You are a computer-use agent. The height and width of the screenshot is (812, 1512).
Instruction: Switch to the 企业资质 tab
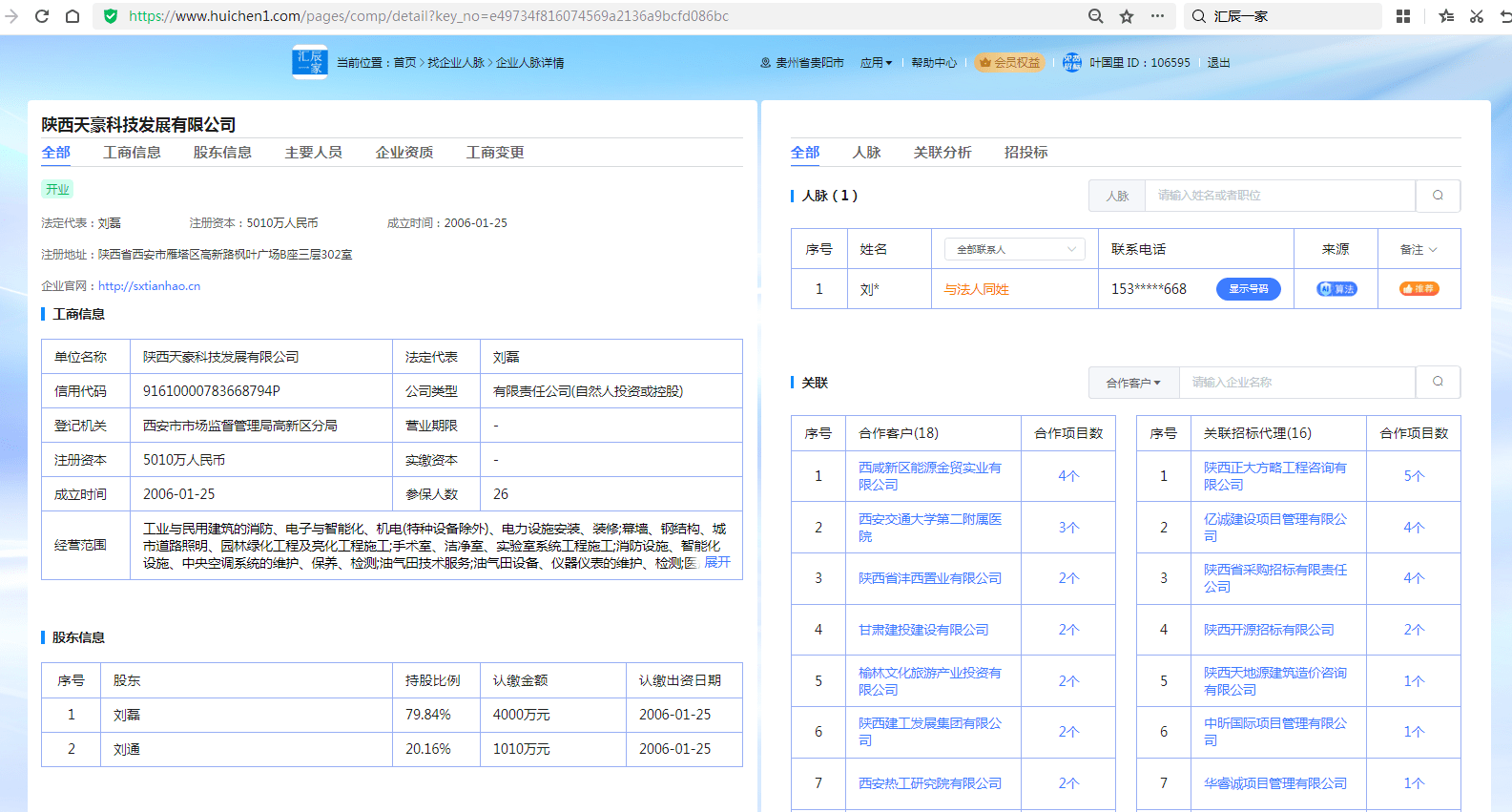(404, 153)
